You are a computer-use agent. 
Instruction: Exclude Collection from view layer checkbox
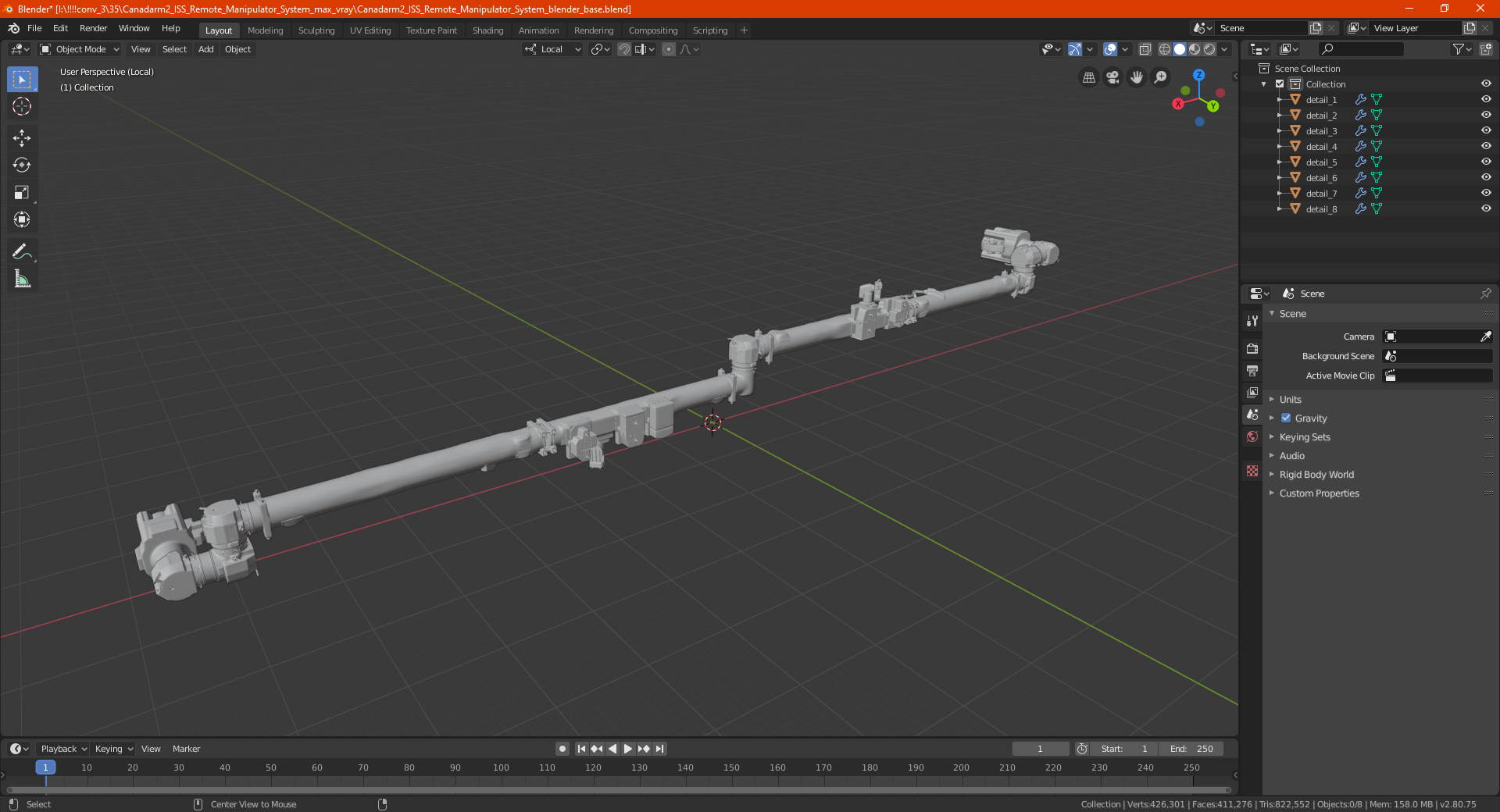coord(1280,84)
